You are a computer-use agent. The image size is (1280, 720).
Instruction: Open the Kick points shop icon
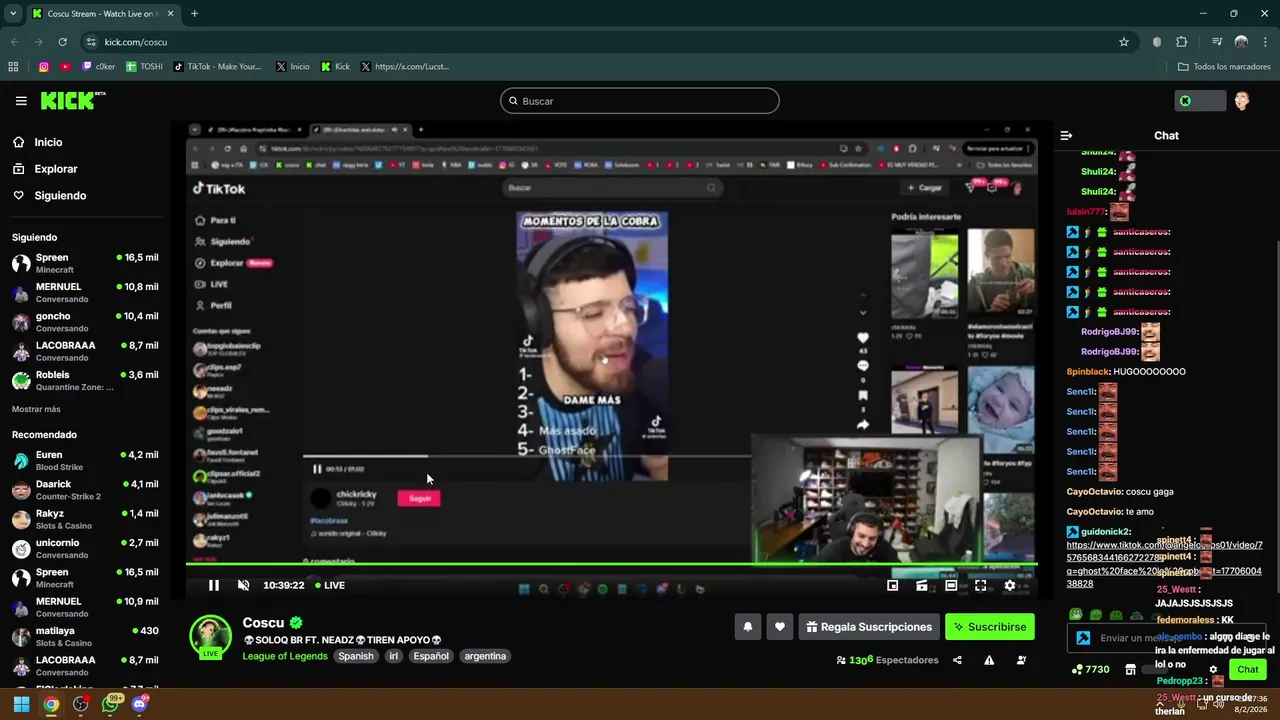(x=1130, y=669)
